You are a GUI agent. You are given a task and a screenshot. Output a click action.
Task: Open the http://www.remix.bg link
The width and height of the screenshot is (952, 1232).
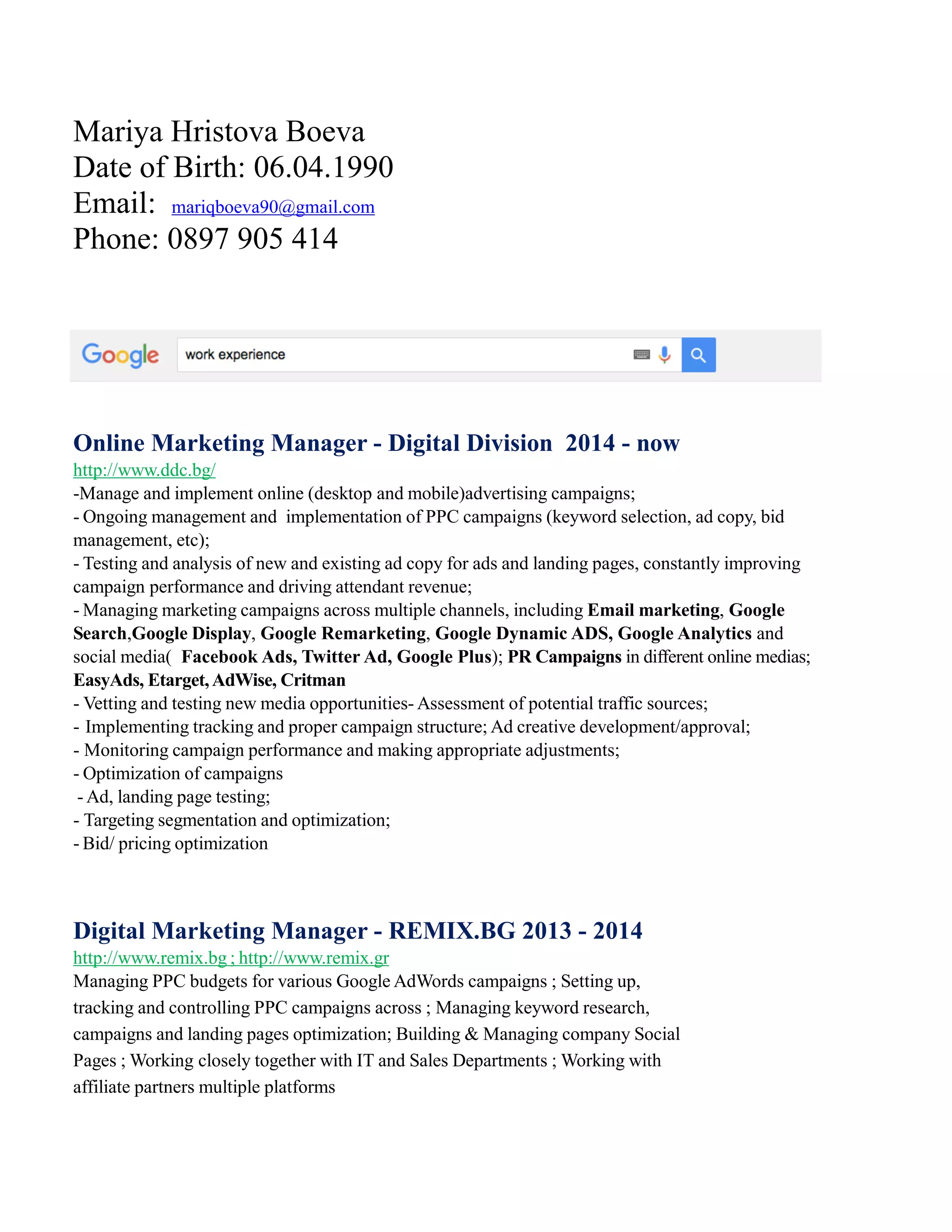click(150, 957)
